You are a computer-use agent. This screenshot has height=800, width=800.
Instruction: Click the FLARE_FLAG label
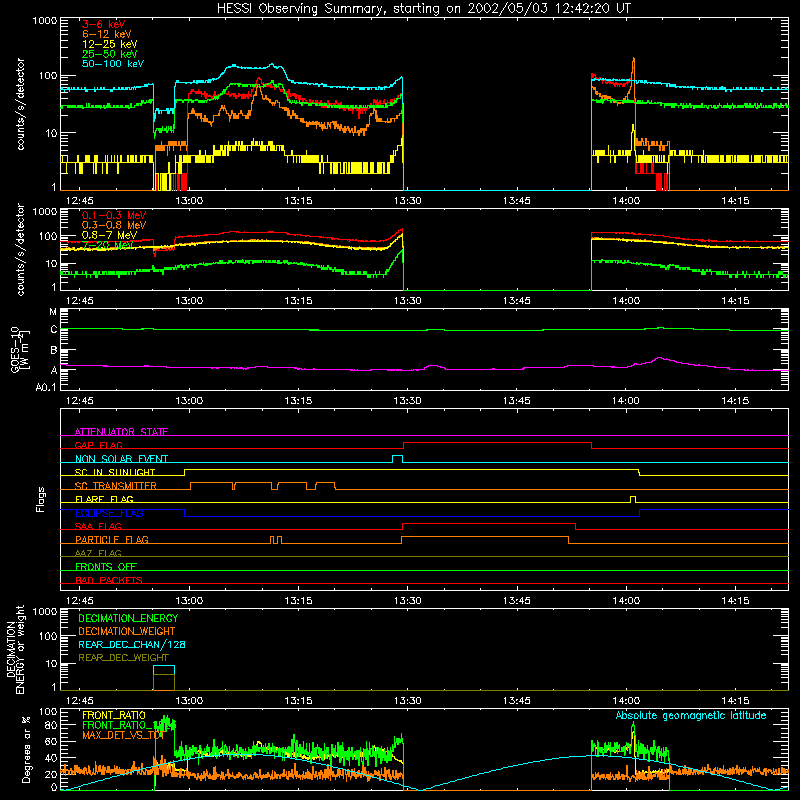[x=104, y=499]
